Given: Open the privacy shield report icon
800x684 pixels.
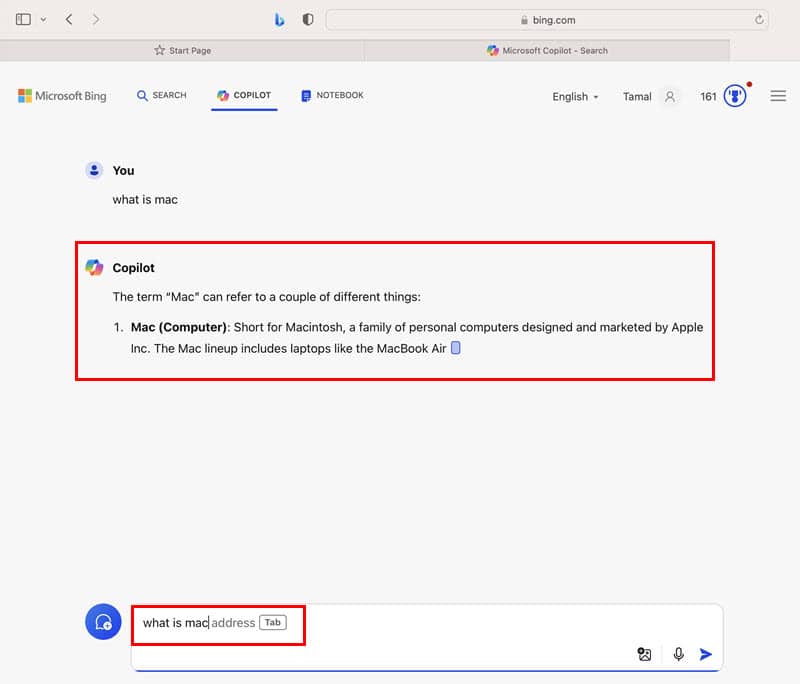Looking at the screenshot, I should (x=308, y=19).
